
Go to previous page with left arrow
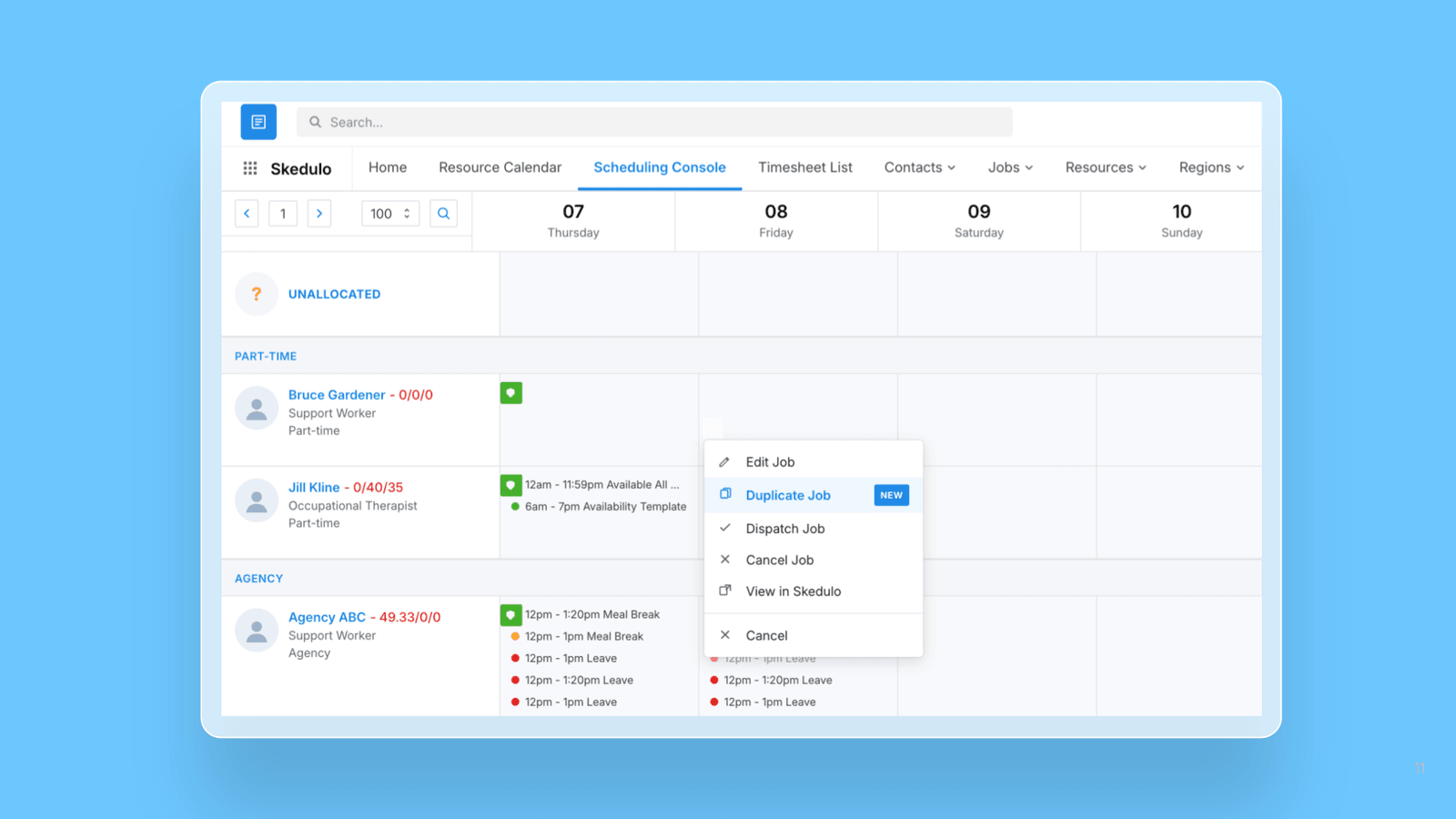tap(247, 214)
